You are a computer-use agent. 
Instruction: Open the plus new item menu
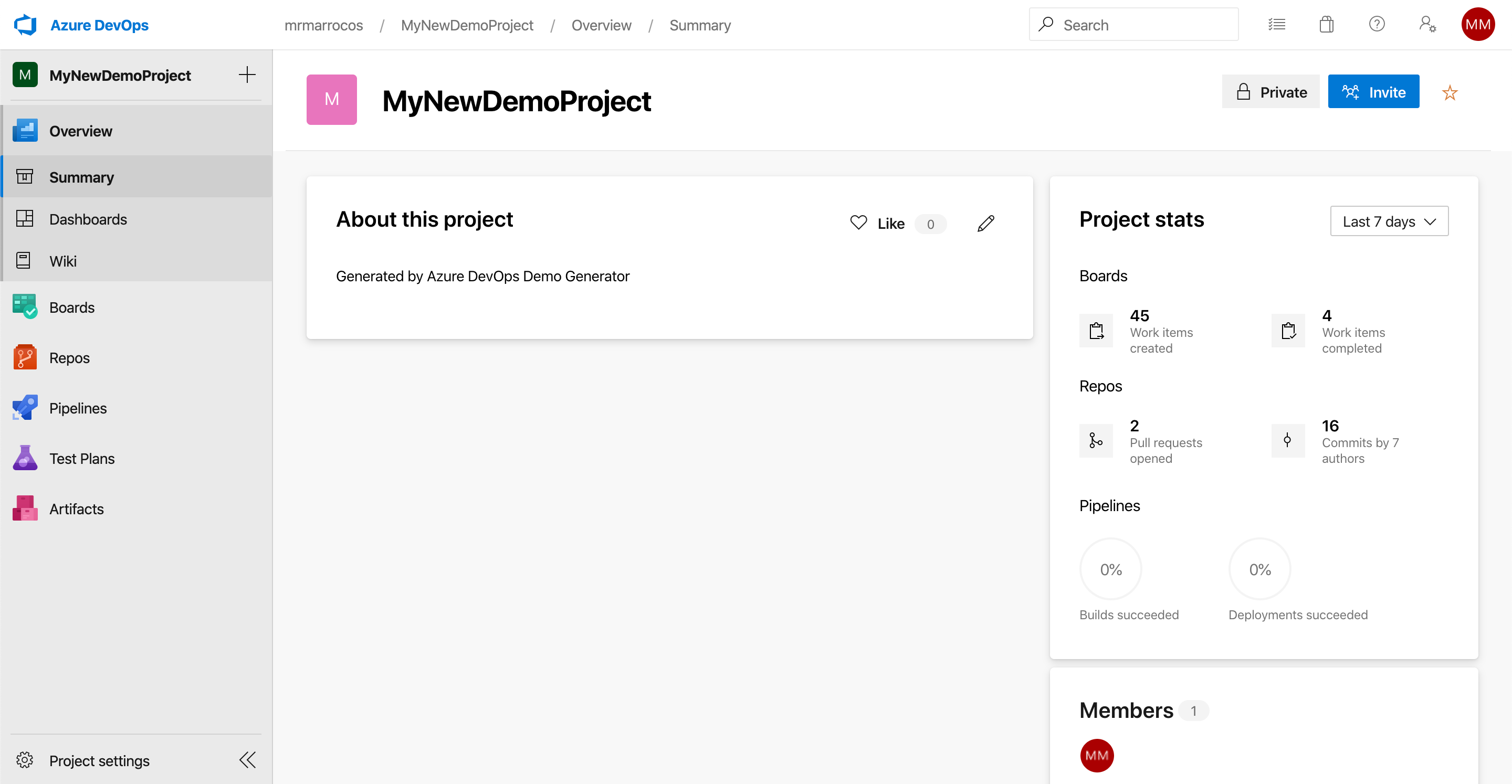pyautogui.click(x=247, y=75)
